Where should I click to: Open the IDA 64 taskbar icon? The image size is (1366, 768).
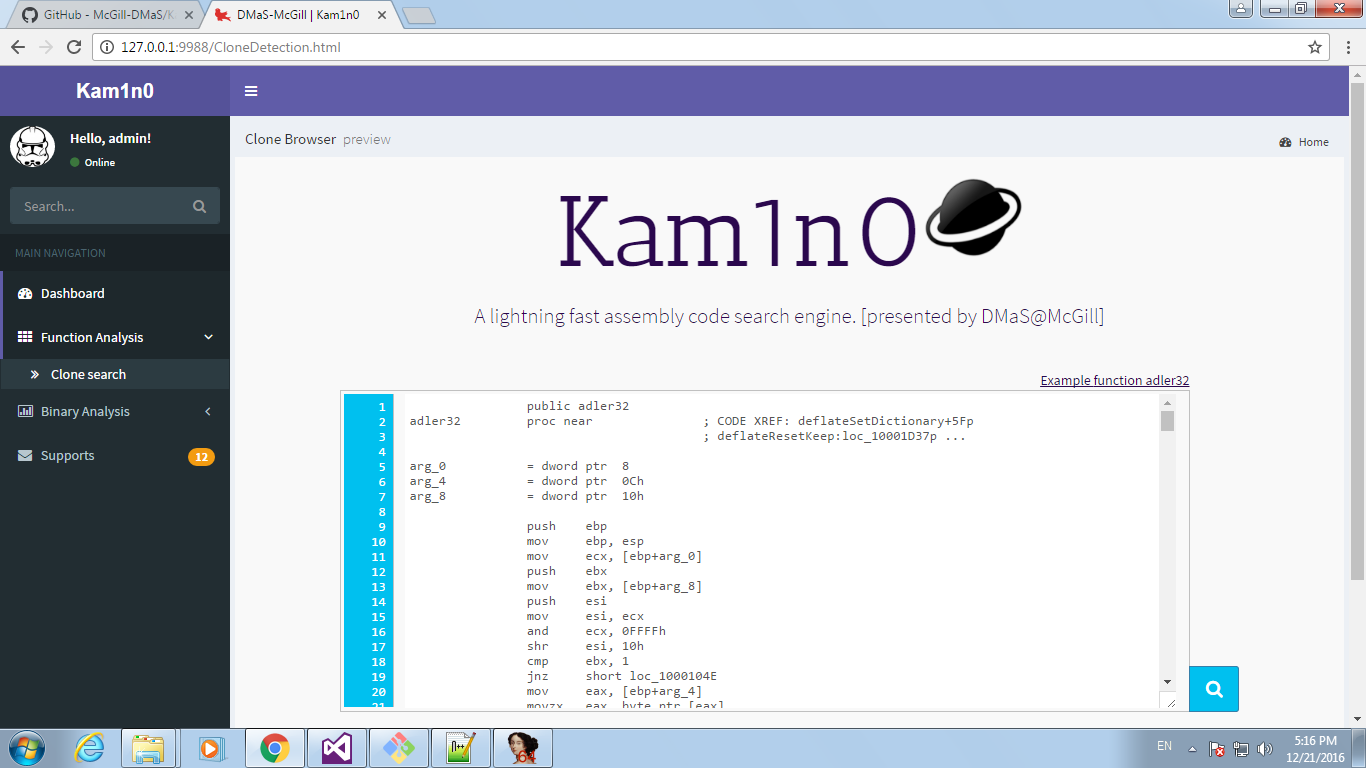pos(524,747)
